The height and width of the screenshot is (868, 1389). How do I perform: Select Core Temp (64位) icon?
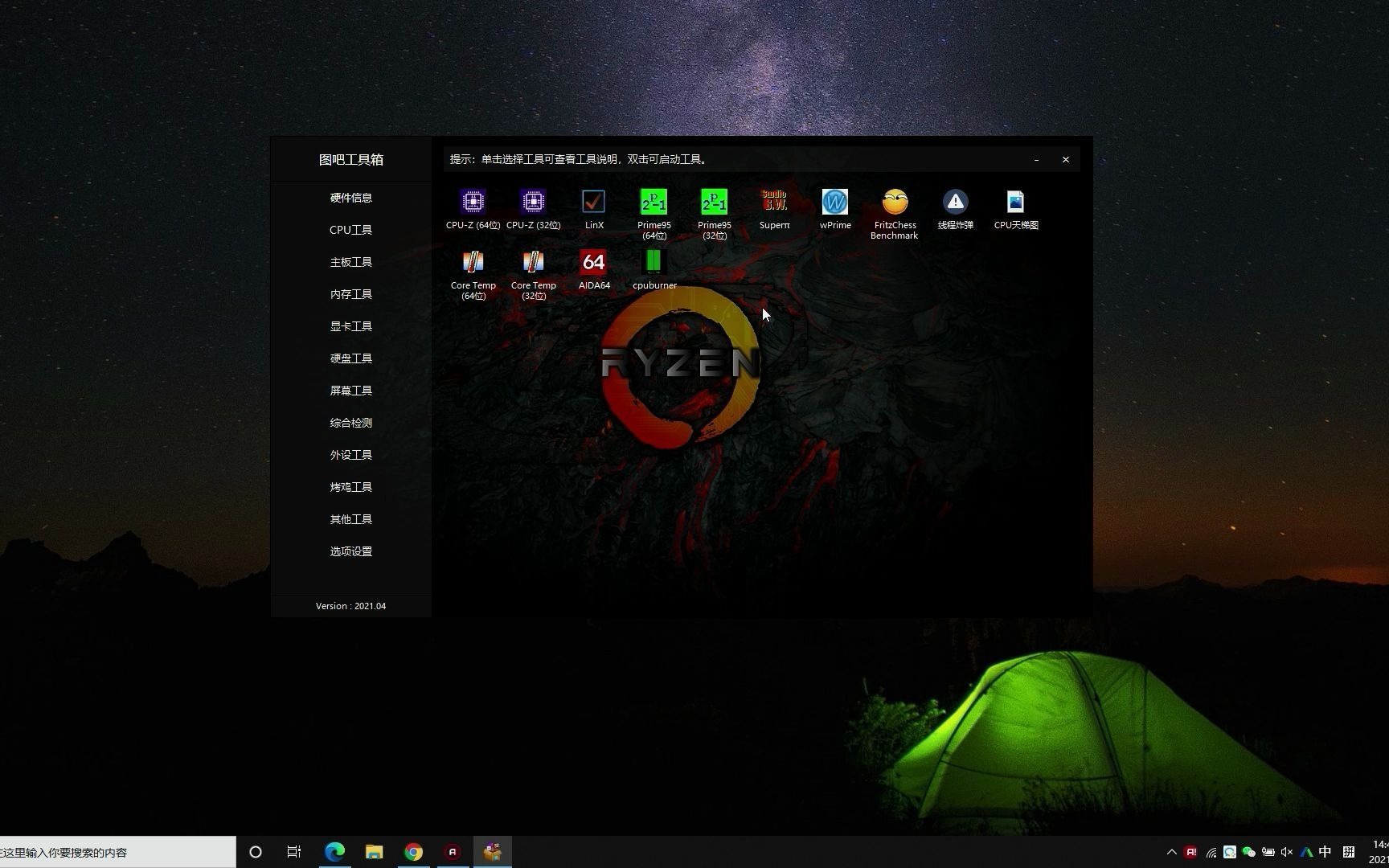coord(473,262)
